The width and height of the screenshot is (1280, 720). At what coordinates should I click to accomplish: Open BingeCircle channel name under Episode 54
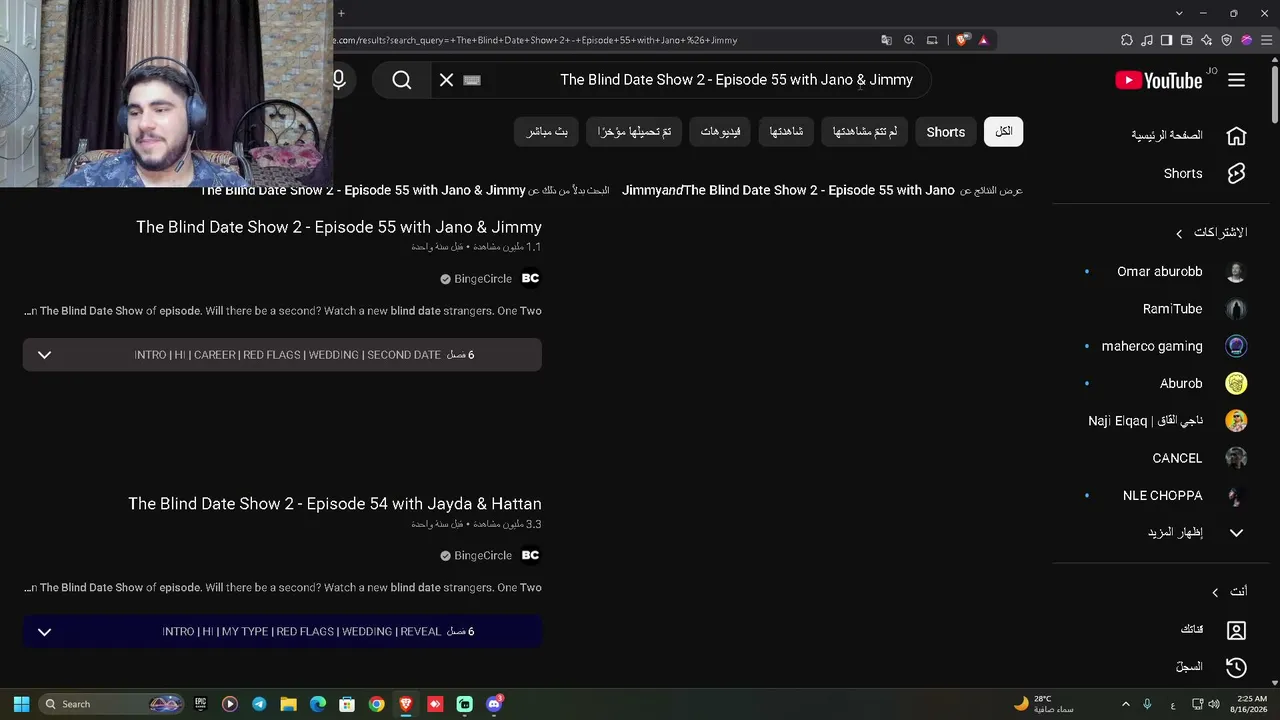483,556
